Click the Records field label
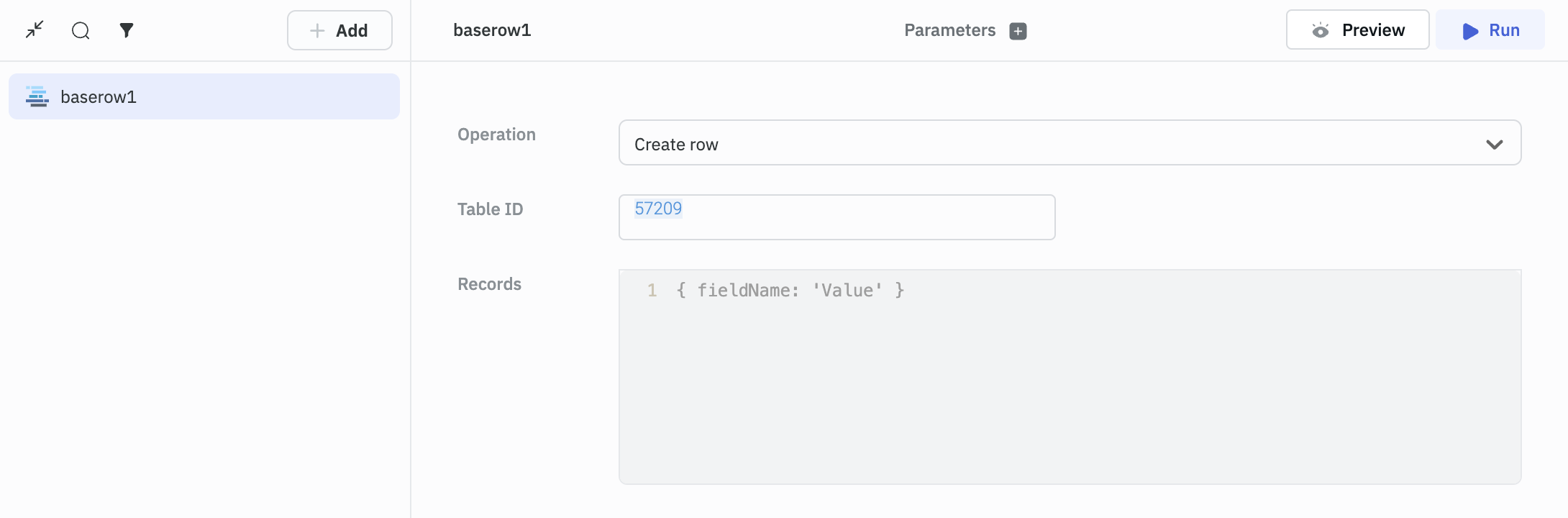Viewport: 1568px width, 518px height. (489, 284)
